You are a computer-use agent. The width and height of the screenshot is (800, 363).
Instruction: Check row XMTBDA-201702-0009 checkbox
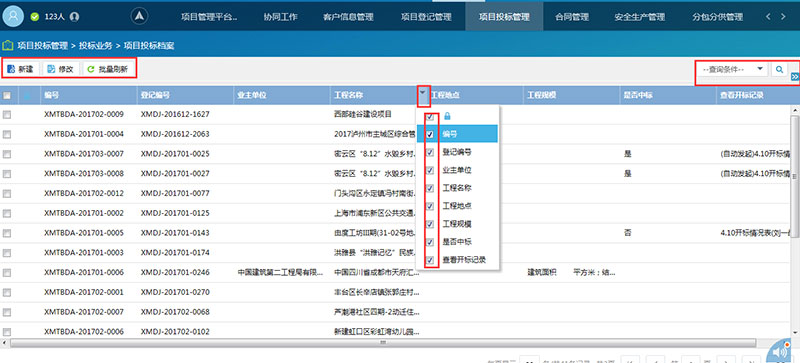pos(7,115)
